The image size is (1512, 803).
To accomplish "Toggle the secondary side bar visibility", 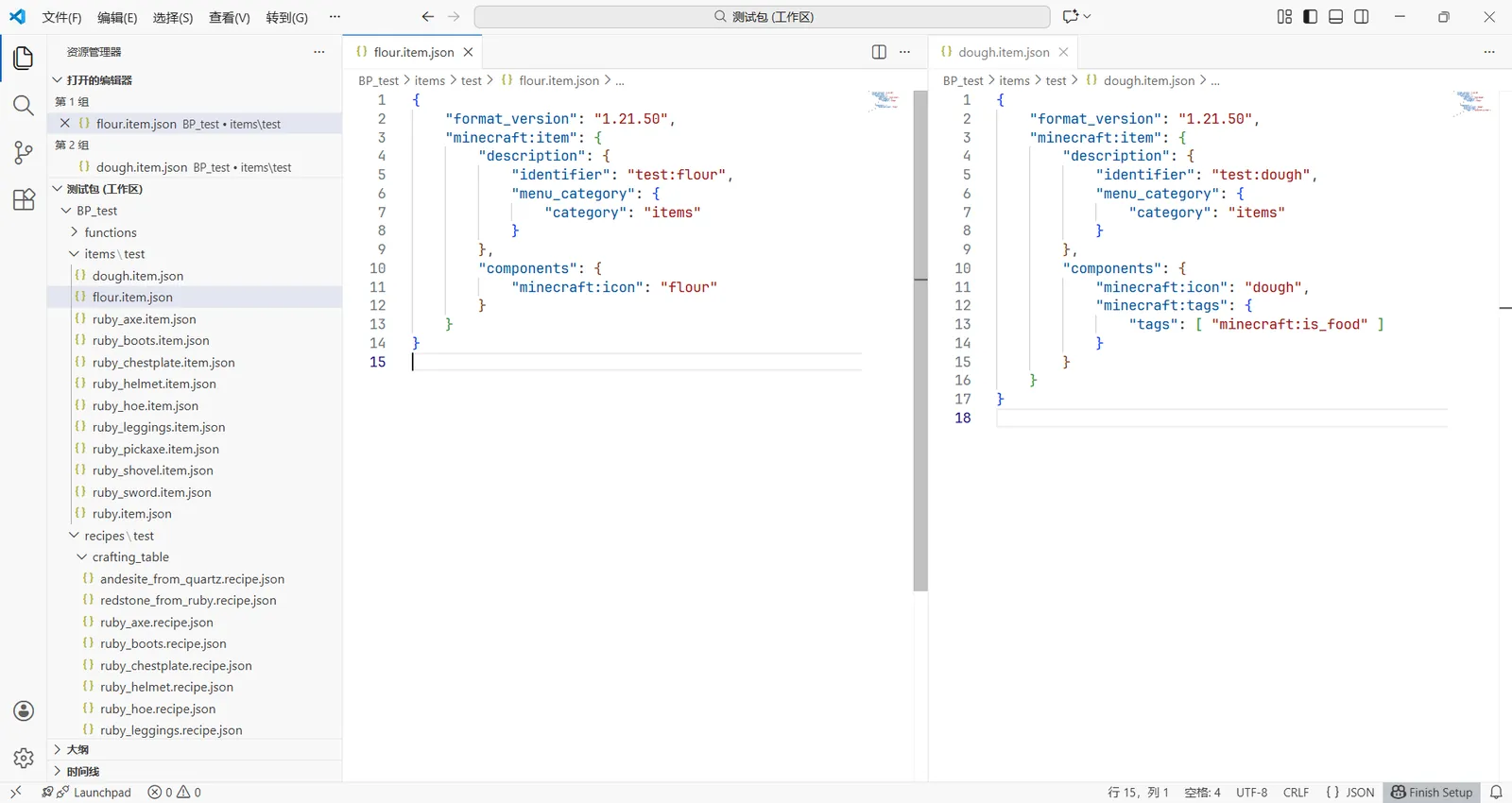I will [x=1362, y=17].
